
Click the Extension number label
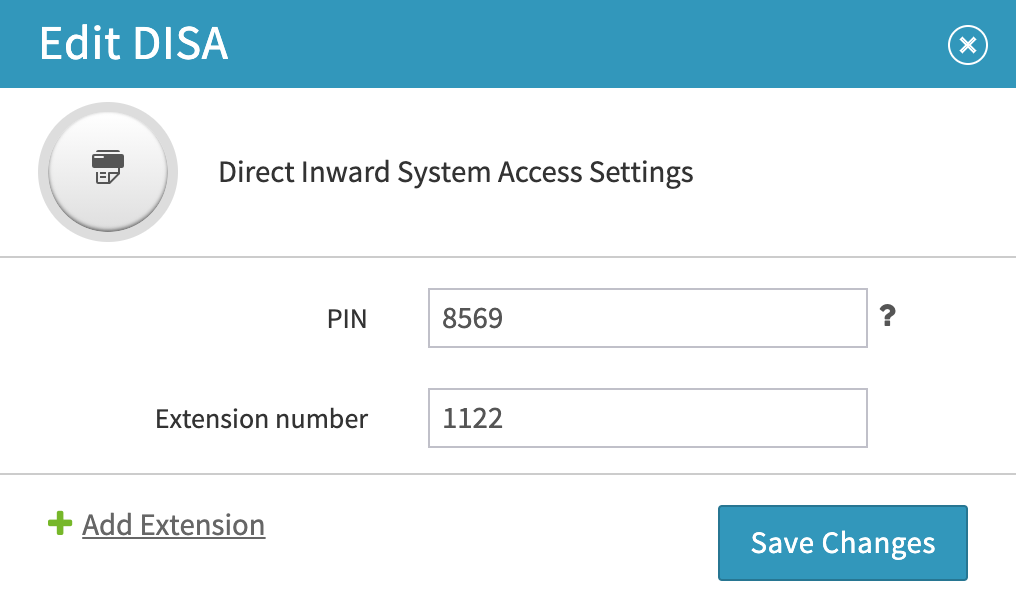261,419
